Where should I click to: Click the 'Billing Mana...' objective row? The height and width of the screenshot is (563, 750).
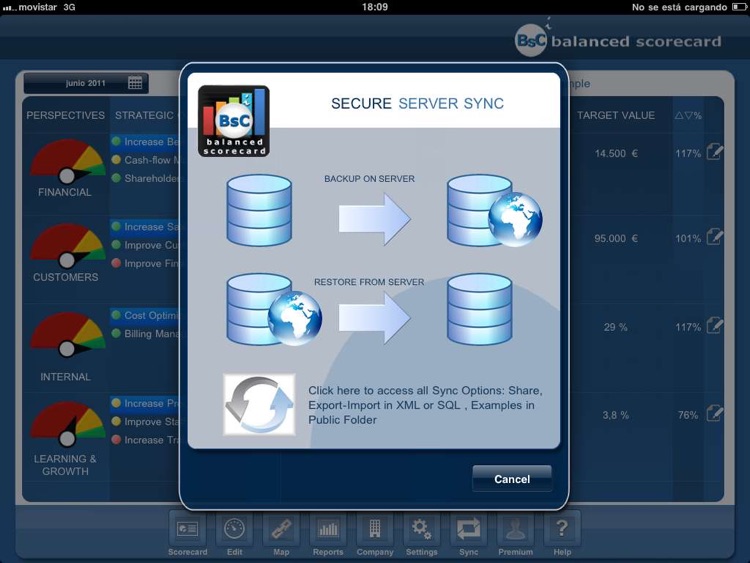[145, 333]
